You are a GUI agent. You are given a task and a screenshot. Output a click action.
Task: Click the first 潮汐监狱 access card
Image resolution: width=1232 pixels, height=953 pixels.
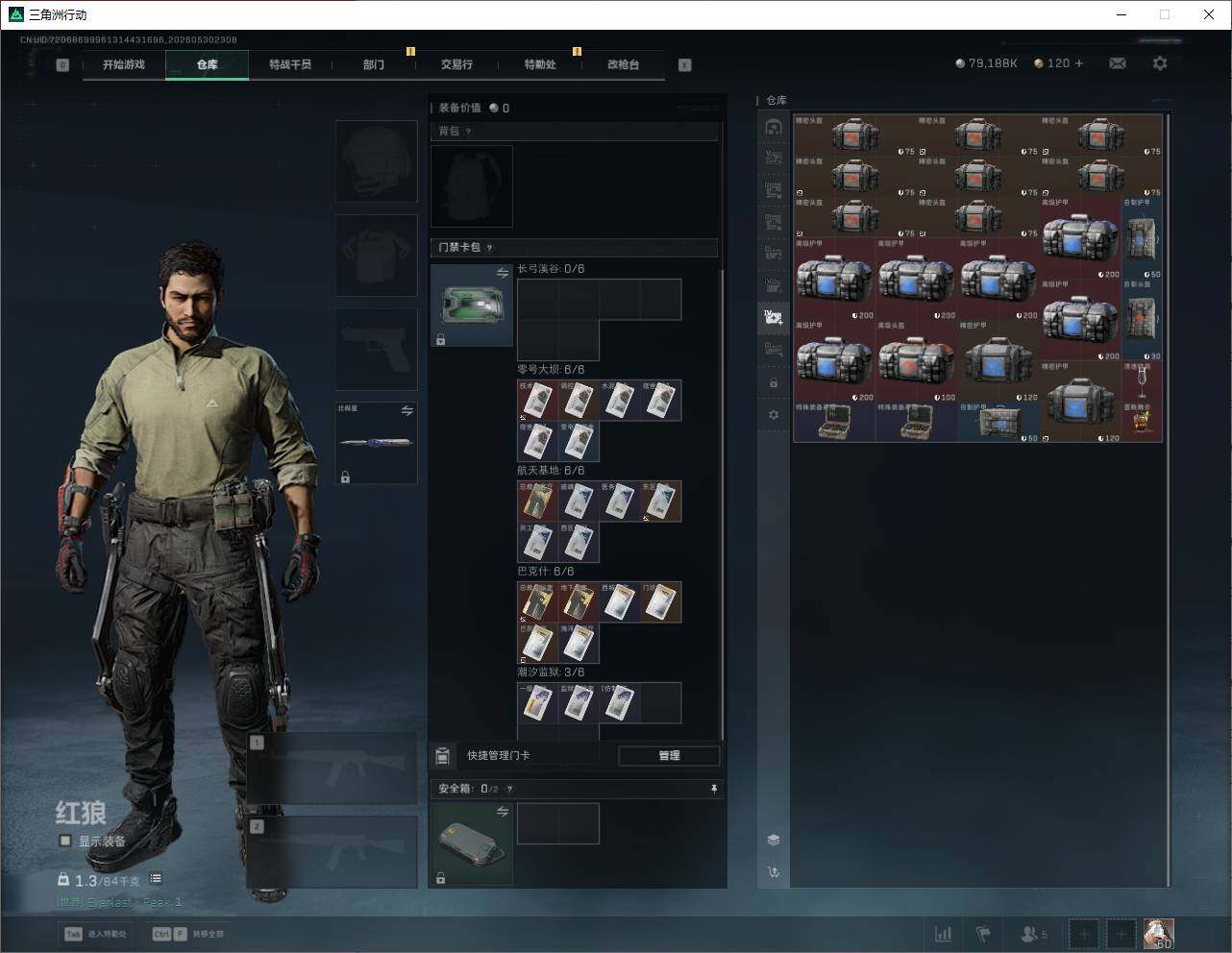[538, 703]
